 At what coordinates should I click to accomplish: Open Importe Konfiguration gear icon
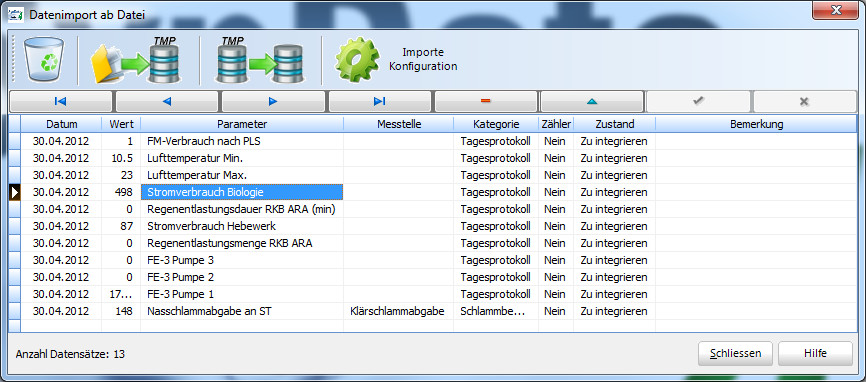tap(357, 60)
